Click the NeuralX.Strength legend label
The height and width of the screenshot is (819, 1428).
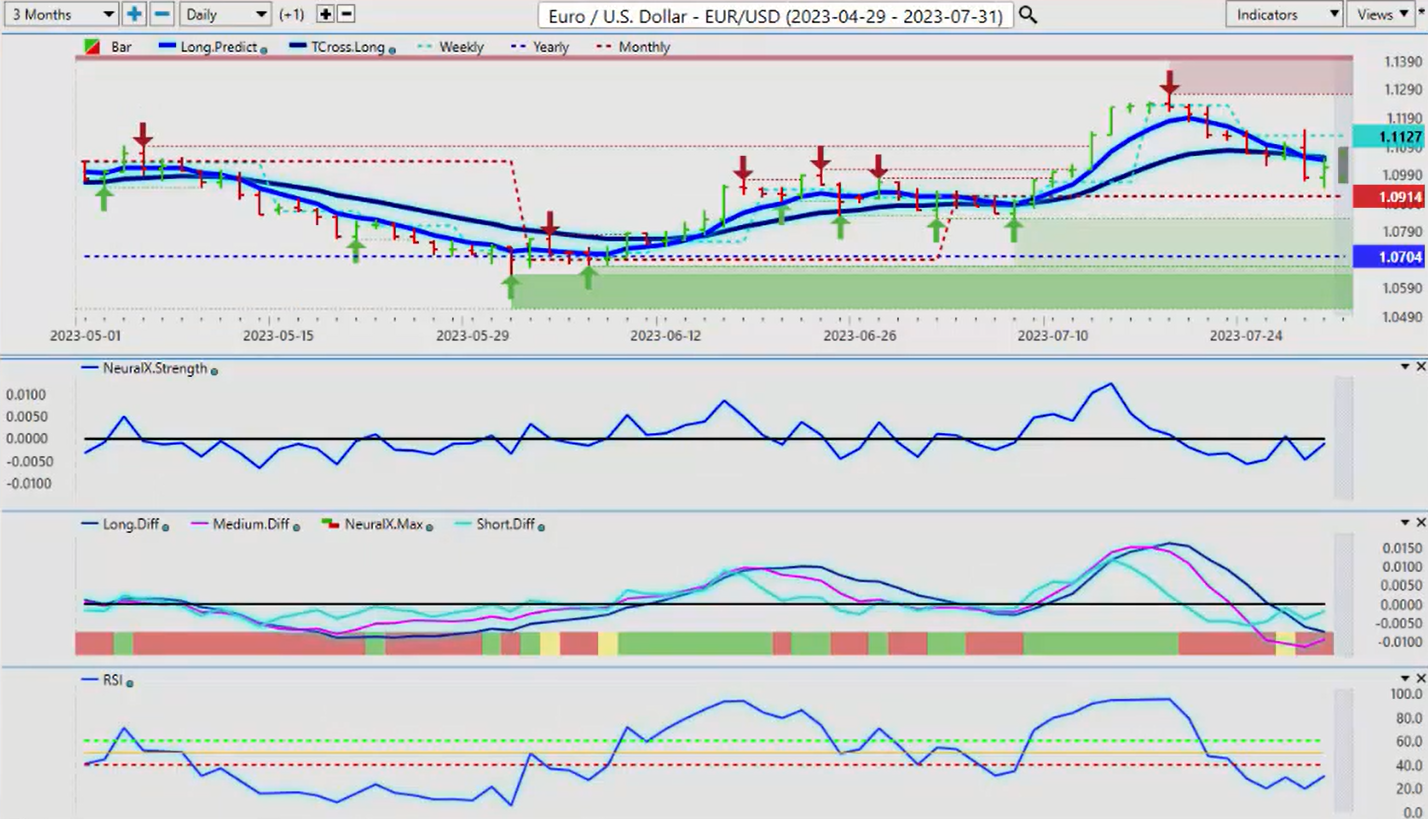click(x=155, y=368)
